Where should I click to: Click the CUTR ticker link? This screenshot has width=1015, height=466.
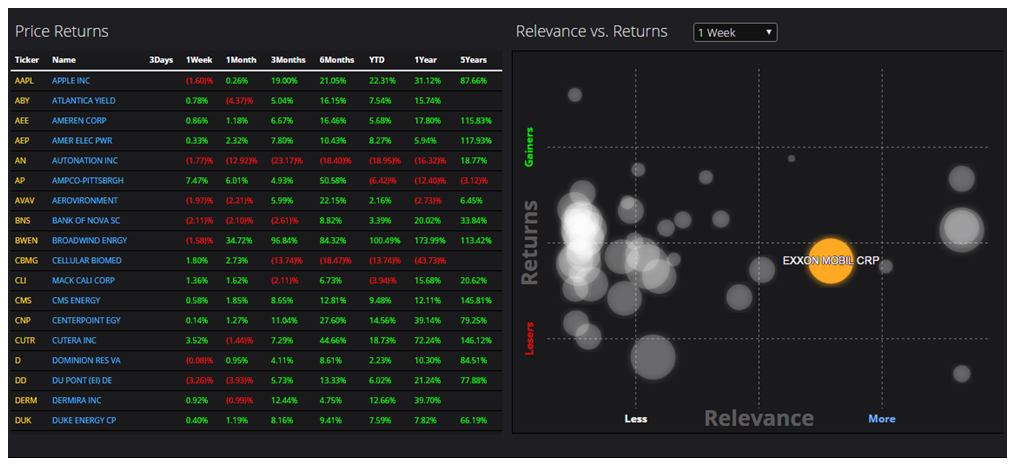coord(26,341)
